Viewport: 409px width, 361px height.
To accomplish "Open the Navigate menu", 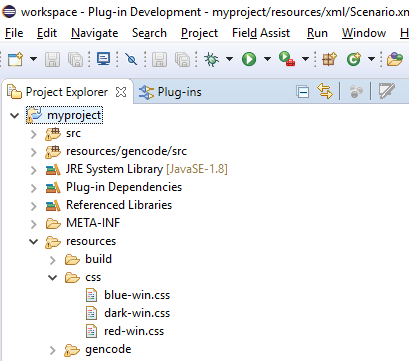I will pyautogui.click(x=95, y=33).
